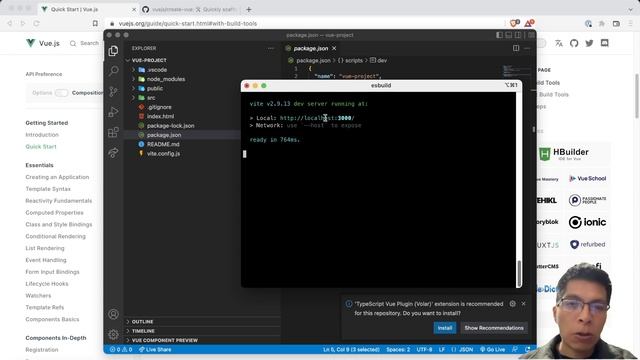This screenshot has width=640, height=360.
Task: Open the Explorer panel more actions ellipsis
Action: pyautogui.click(x=271, y=48)
